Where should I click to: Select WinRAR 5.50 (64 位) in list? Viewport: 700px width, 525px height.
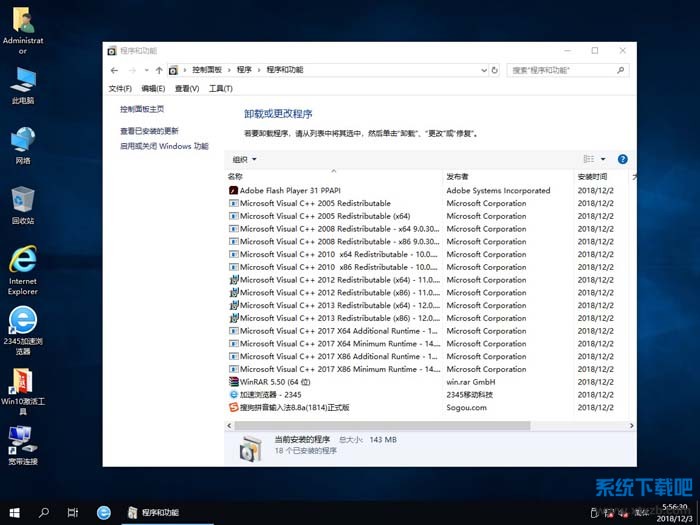coord(275,382)
